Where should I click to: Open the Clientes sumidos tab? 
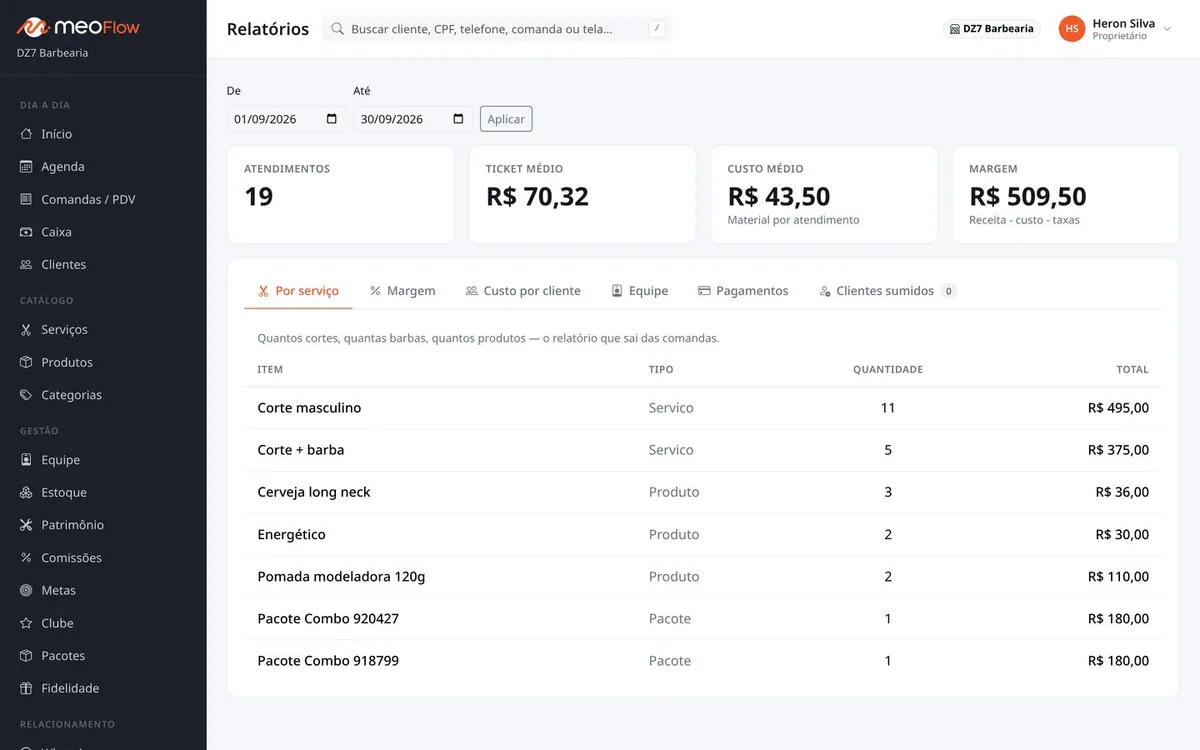pos(888,291)
